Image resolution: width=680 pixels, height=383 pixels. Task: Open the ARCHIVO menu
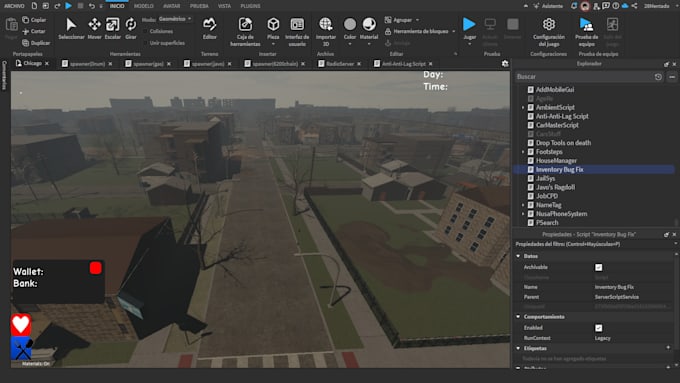pyautogui.click(x=14, y=6)
